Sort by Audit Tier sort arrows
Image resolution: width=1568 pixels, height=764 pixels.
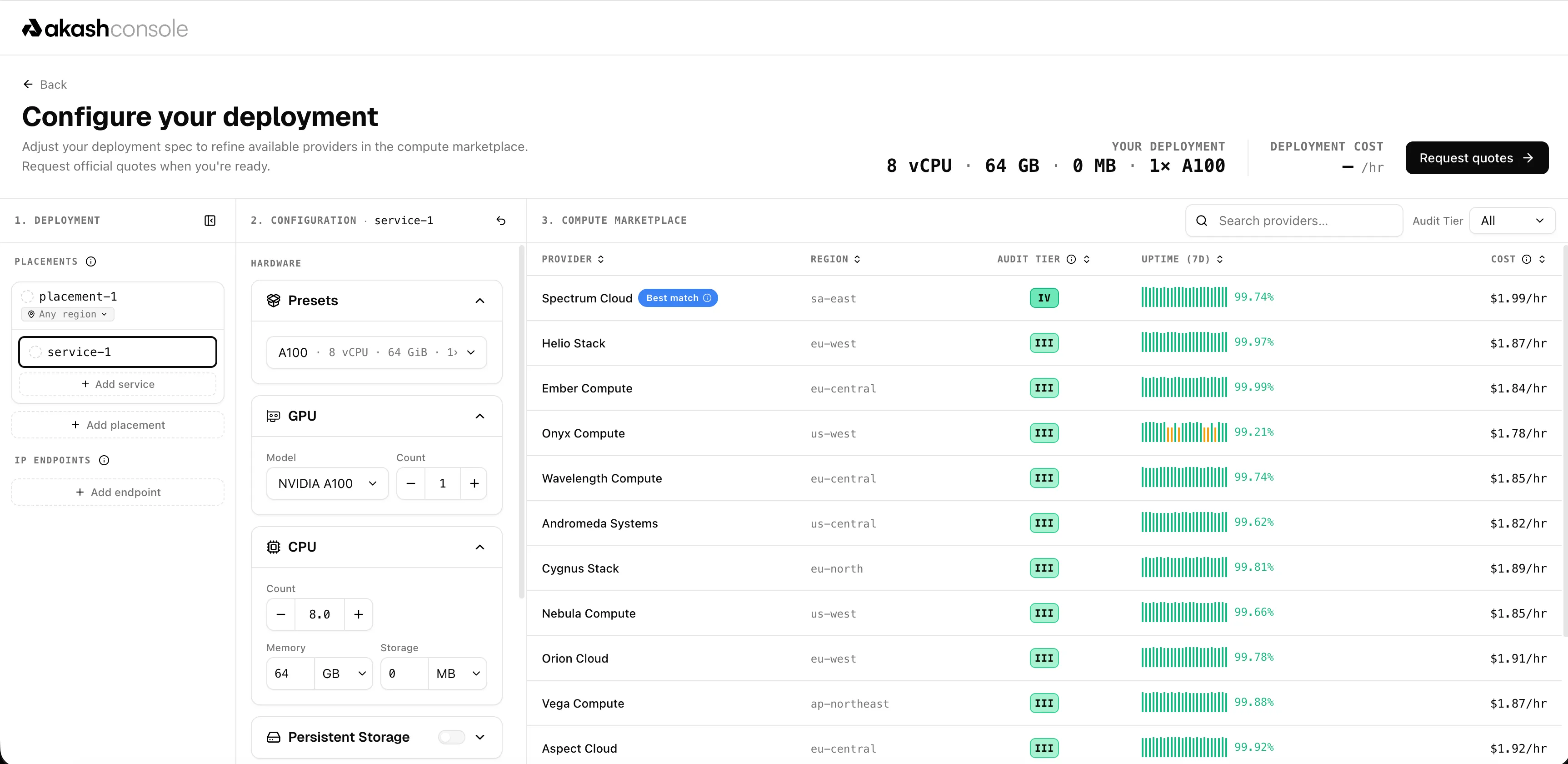[1087, 259]
